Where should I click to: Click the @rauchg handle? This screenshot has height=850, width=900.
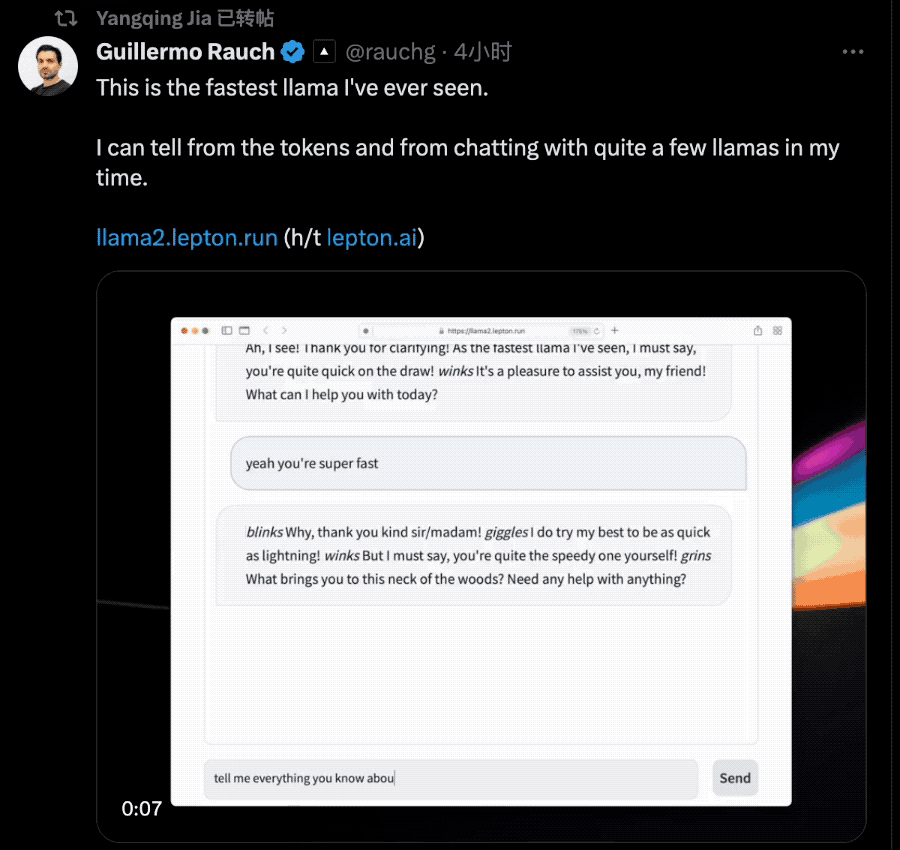click(x=391, y=51)
